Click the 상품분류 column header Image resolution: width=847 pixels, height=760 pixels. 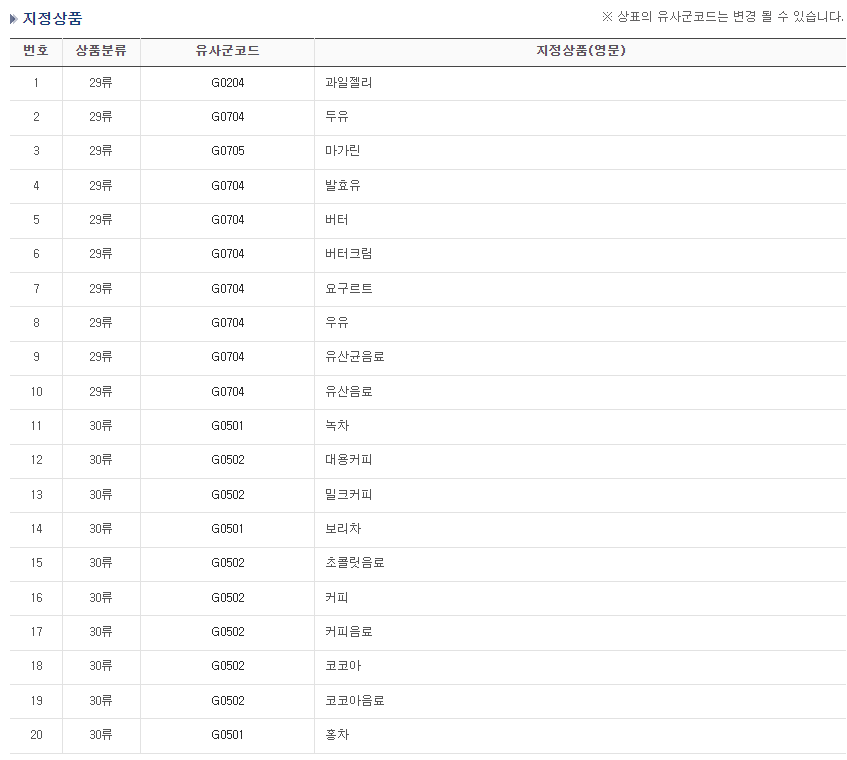coord(101,52)
